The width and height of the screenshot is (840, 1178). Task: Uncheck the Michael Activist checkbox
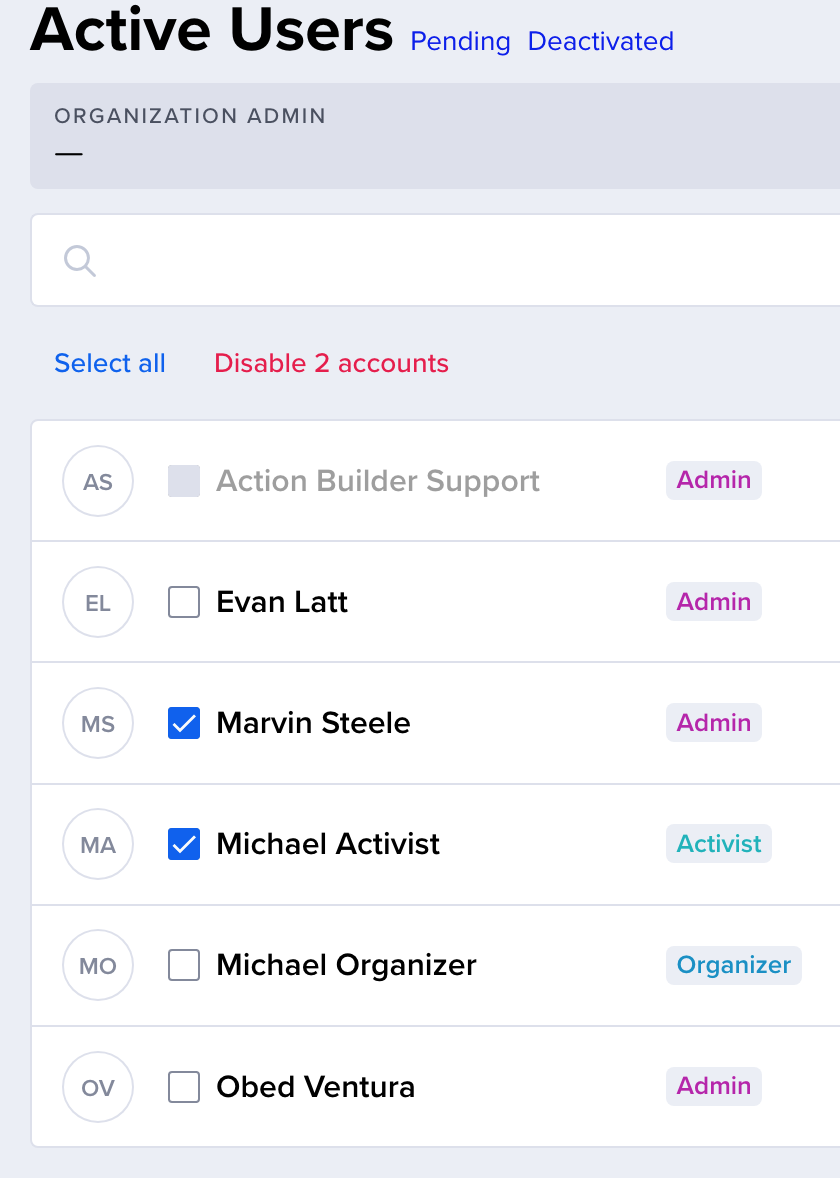(184, 844)
